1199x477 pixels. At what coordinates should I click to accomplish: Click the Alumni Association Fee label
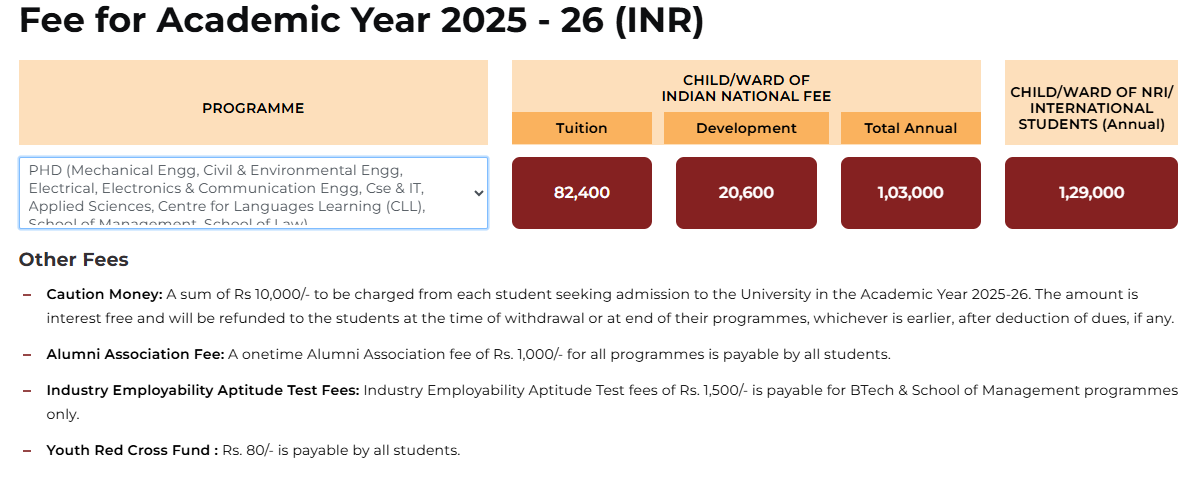pos(135,355)
